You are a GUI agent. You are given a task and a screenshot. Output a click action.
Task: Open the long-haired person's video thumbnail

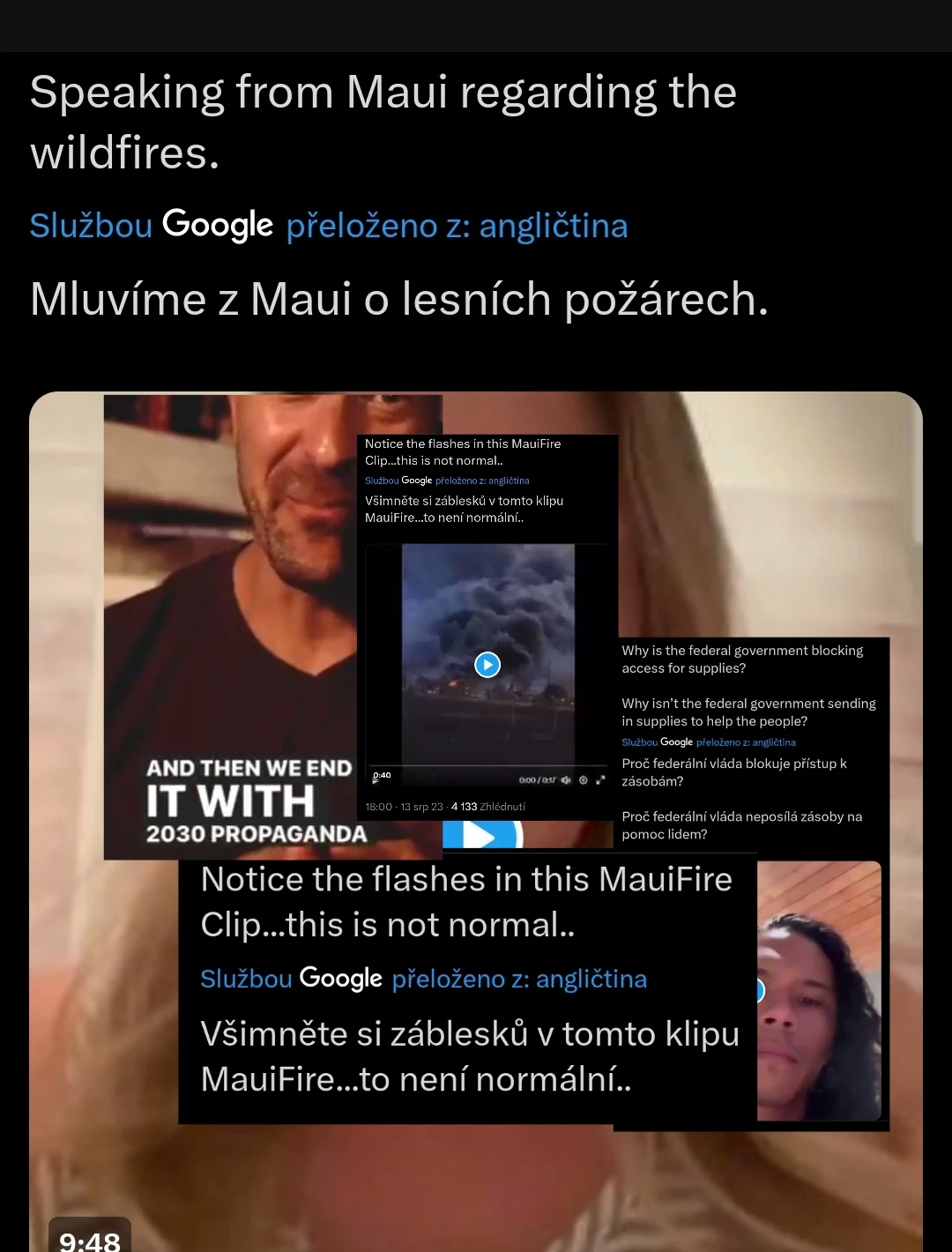(x=819, y=991)
